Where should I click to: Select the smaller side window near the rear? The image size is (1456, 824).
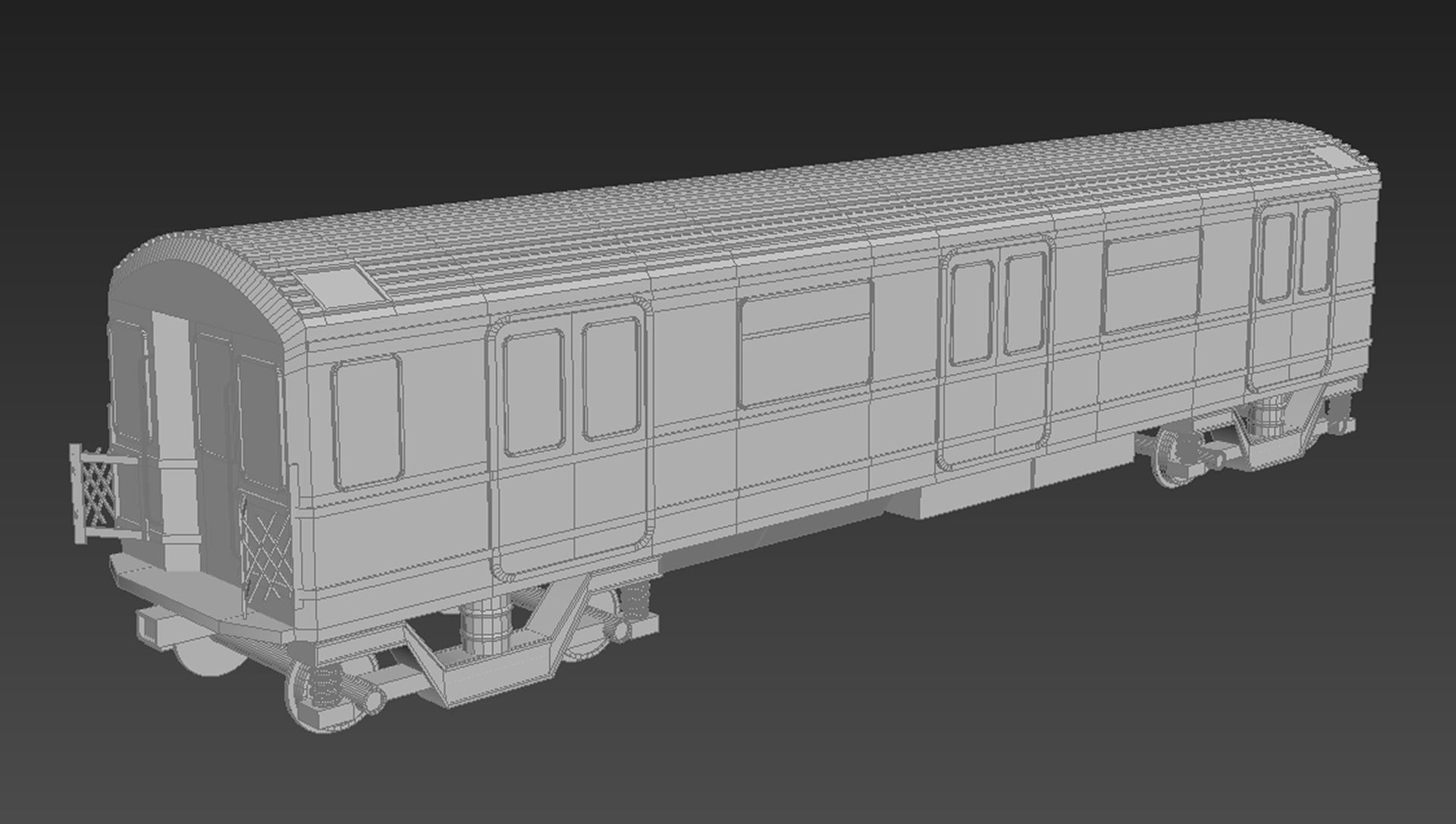1153,279
